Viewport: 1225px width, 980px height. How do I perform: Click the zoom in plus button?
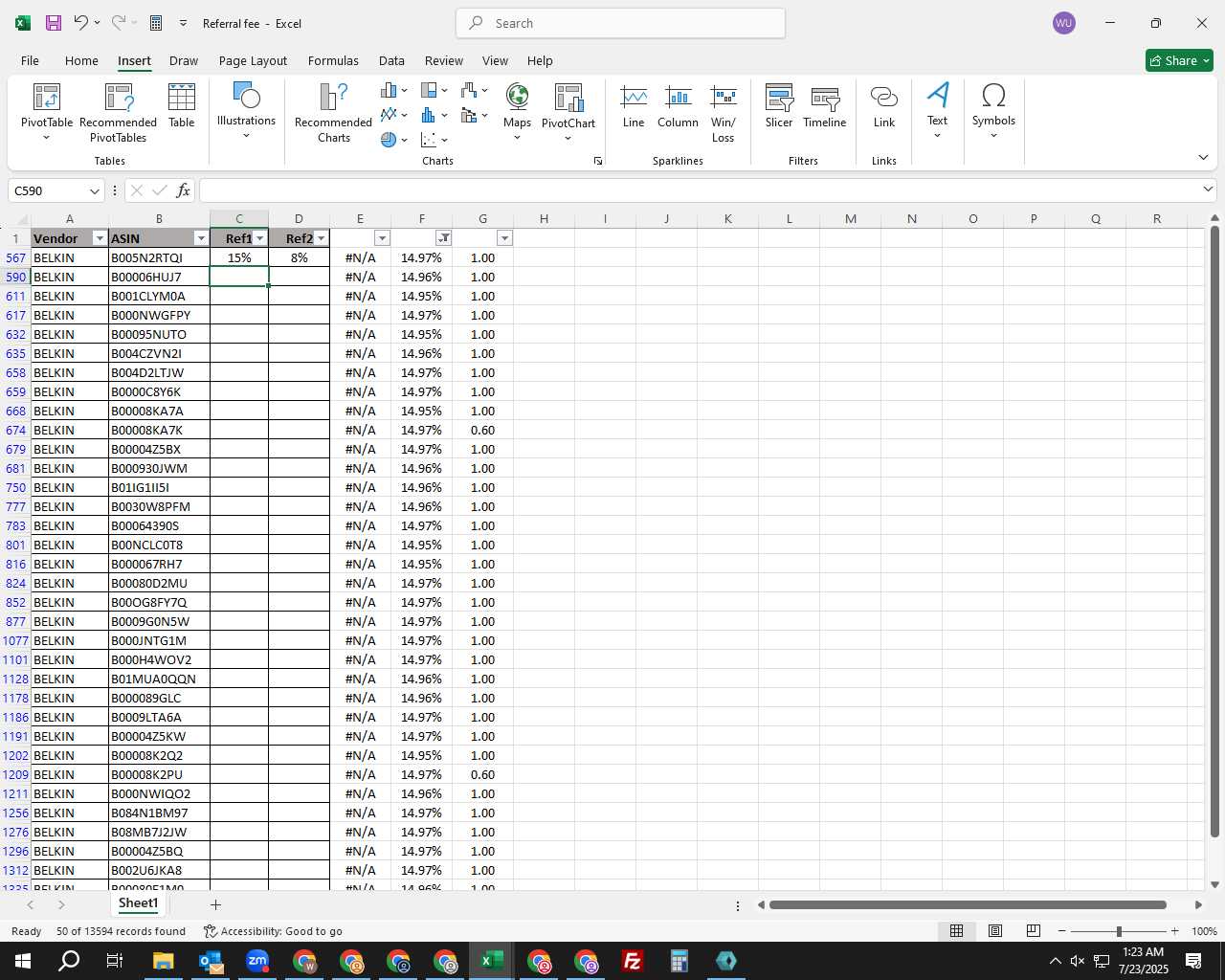(1174, 931)
